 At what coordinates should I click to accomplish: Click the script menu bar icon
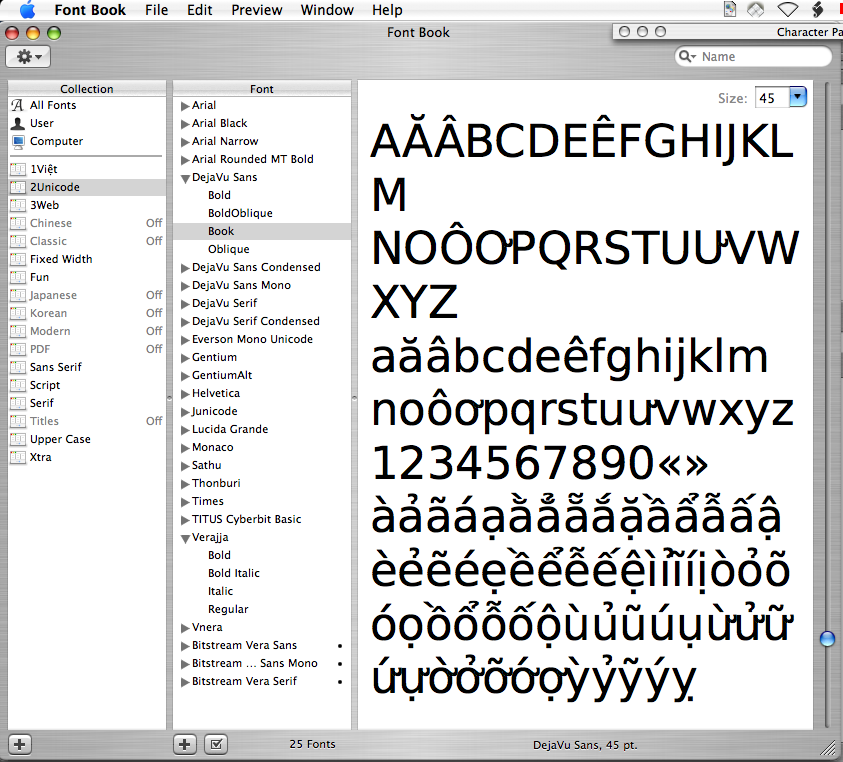click(818, 10)
